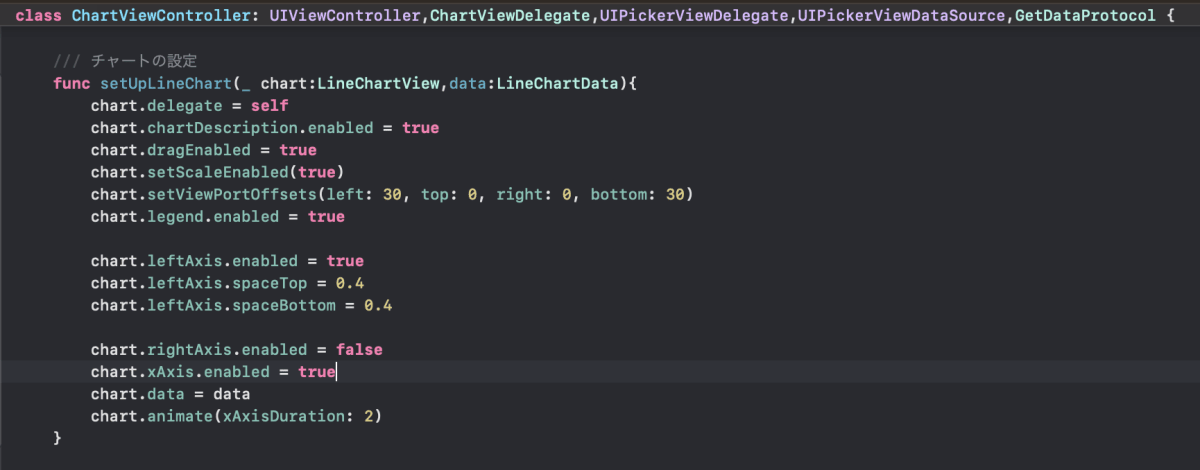Click UIViewController in the class declaration
1200x470 pixels.
pos(343,17)
